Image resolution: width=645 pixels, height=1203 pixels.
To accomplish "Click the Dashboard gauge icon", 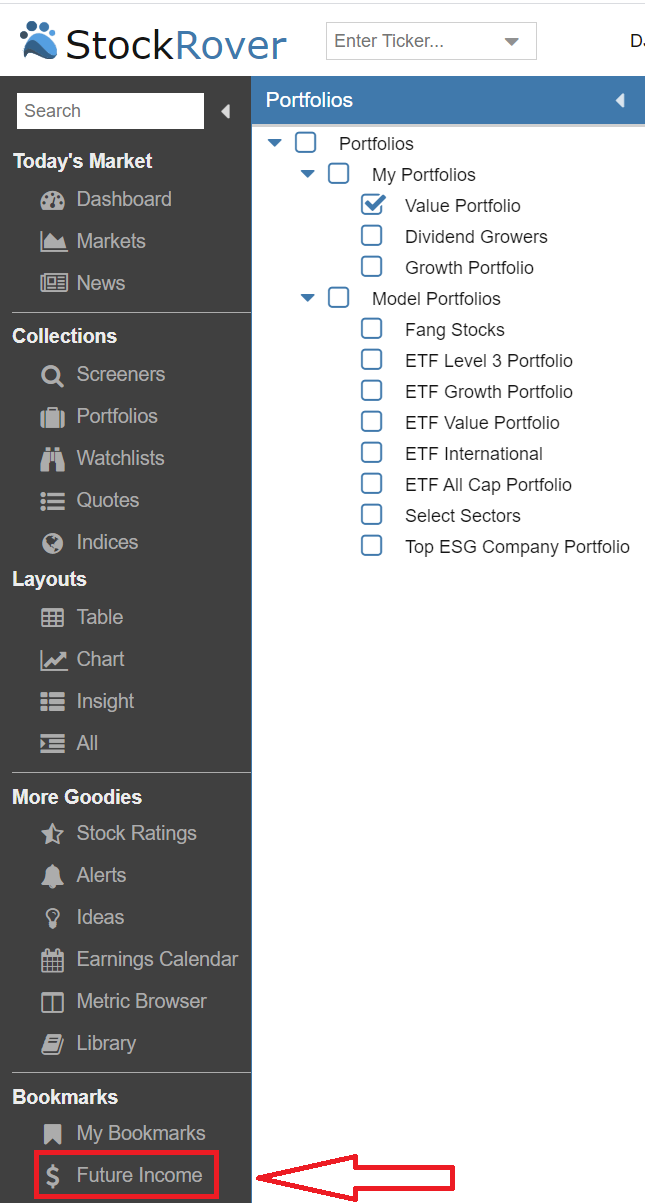I will tap(52, 200).
